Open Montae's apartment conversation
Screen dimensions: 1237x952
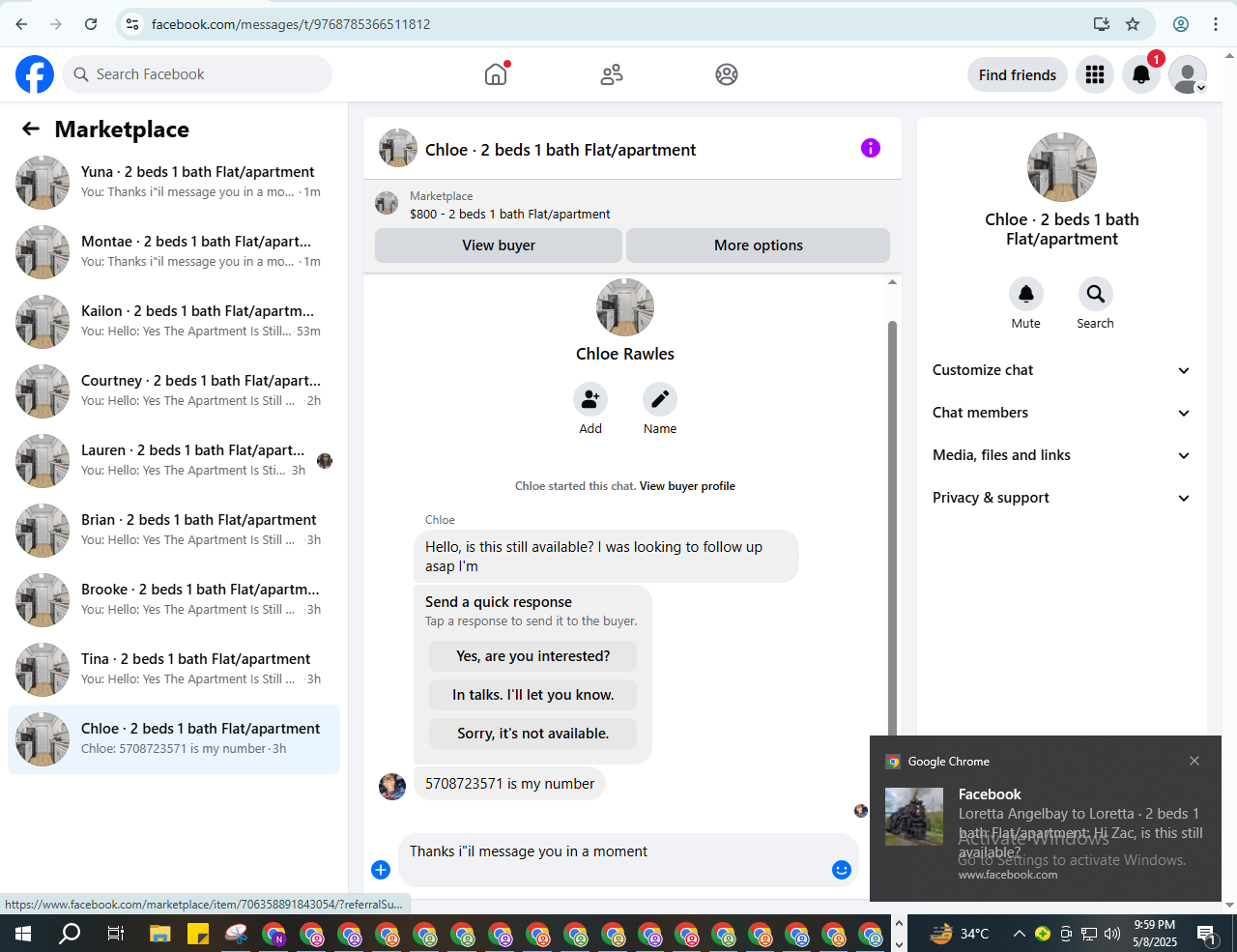[x=174, y=252]
